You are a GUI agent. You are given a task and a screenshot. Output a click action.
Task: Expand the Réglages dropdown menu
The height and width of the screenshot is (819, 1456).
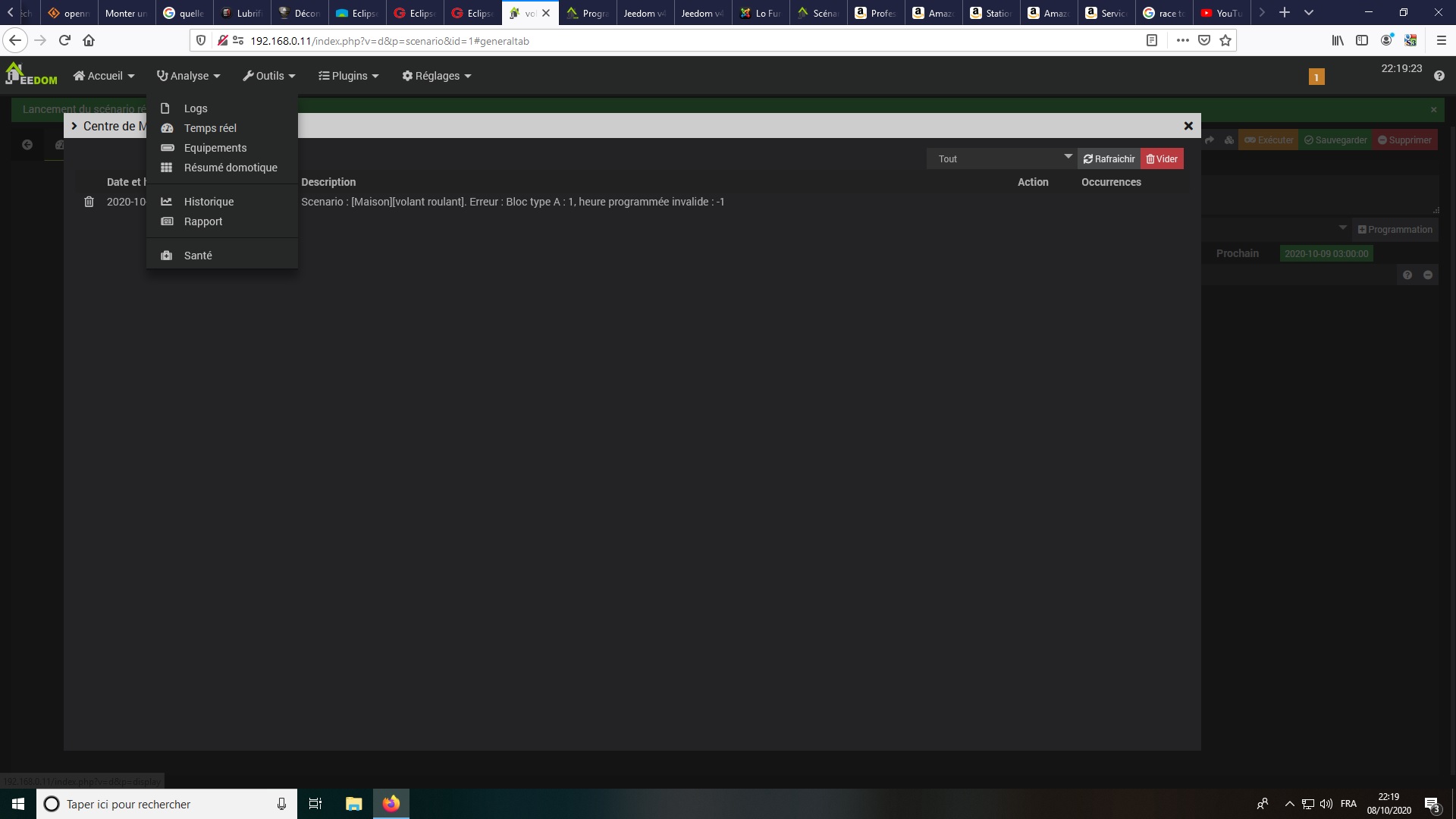pos(437,76)
